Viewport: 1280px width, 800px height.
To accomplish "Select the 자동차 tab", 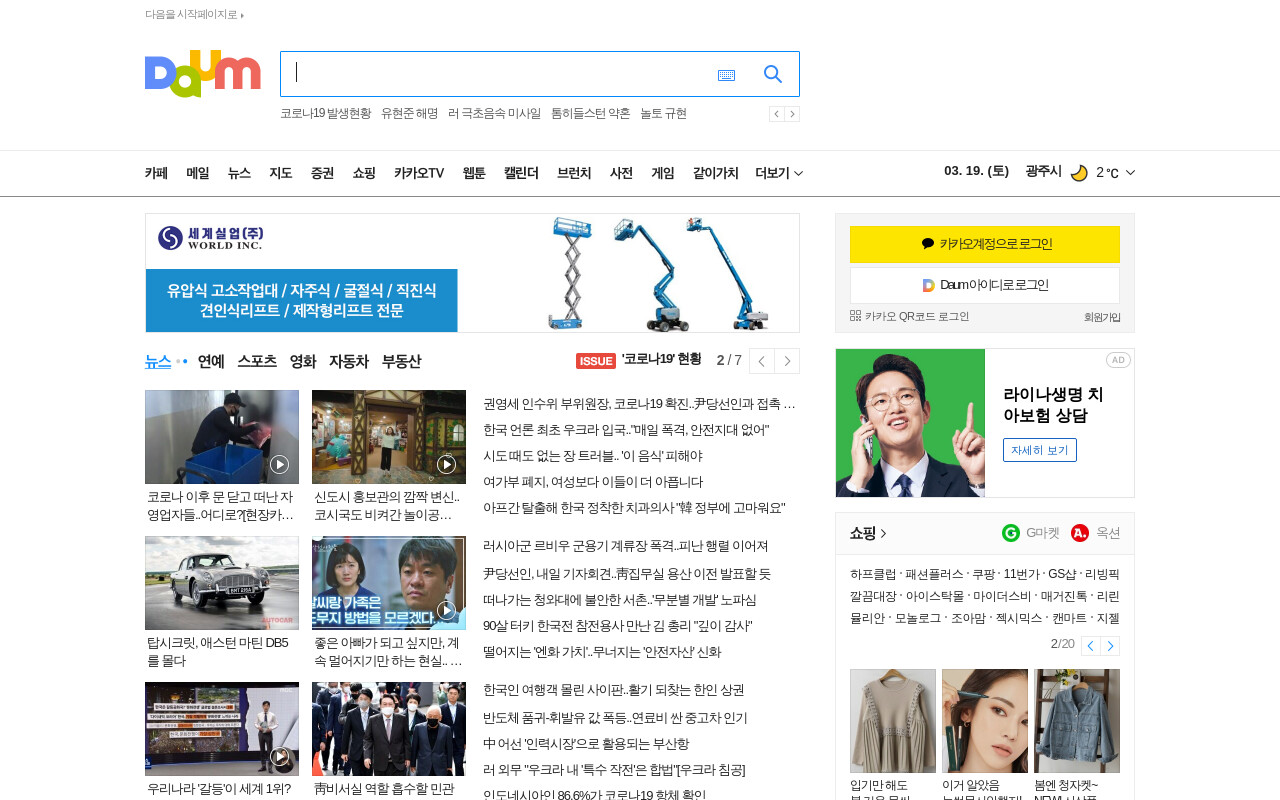I will pyautogui.click(x=349, y=361).
